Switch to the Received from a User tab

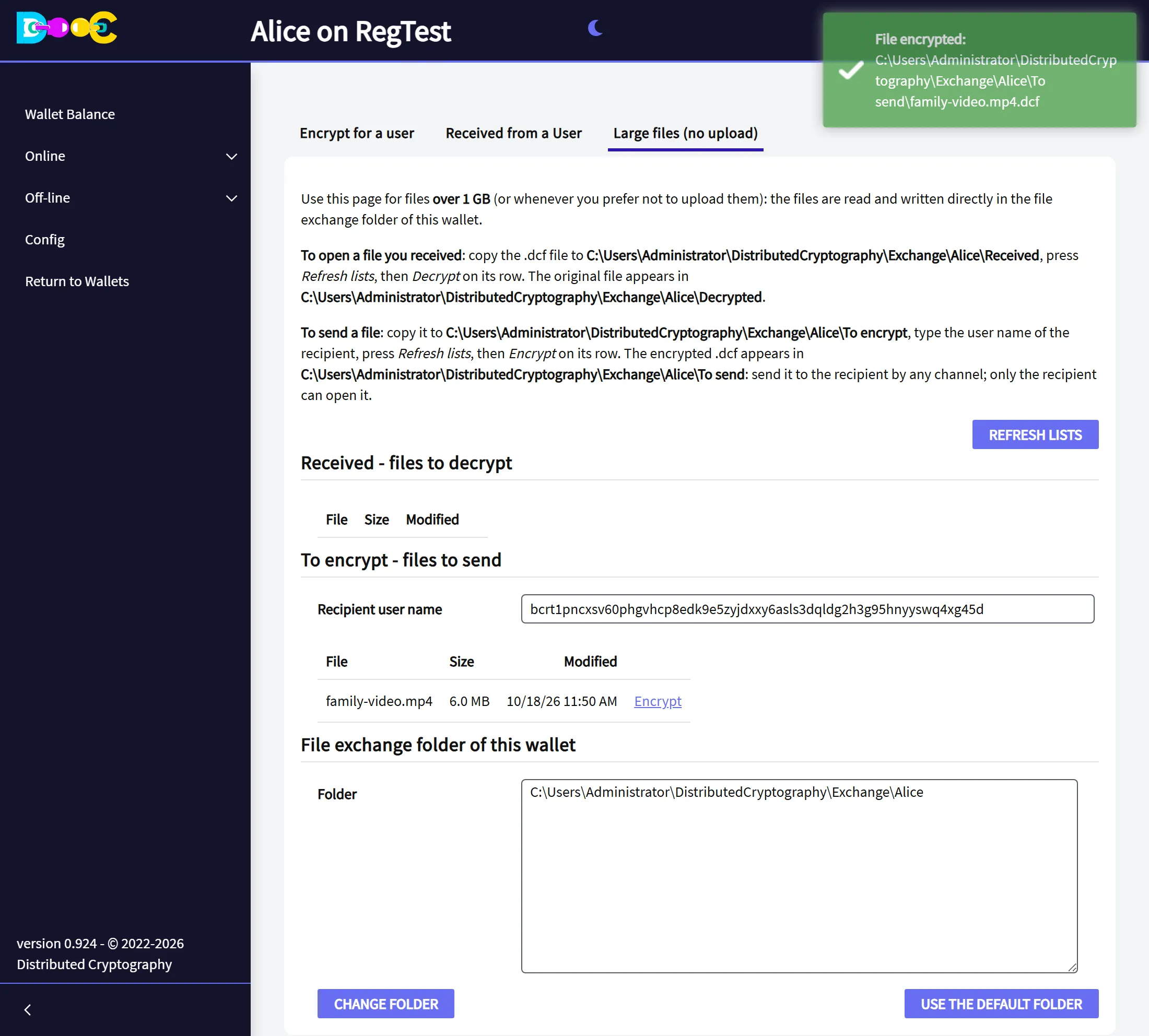pos(513,133)
